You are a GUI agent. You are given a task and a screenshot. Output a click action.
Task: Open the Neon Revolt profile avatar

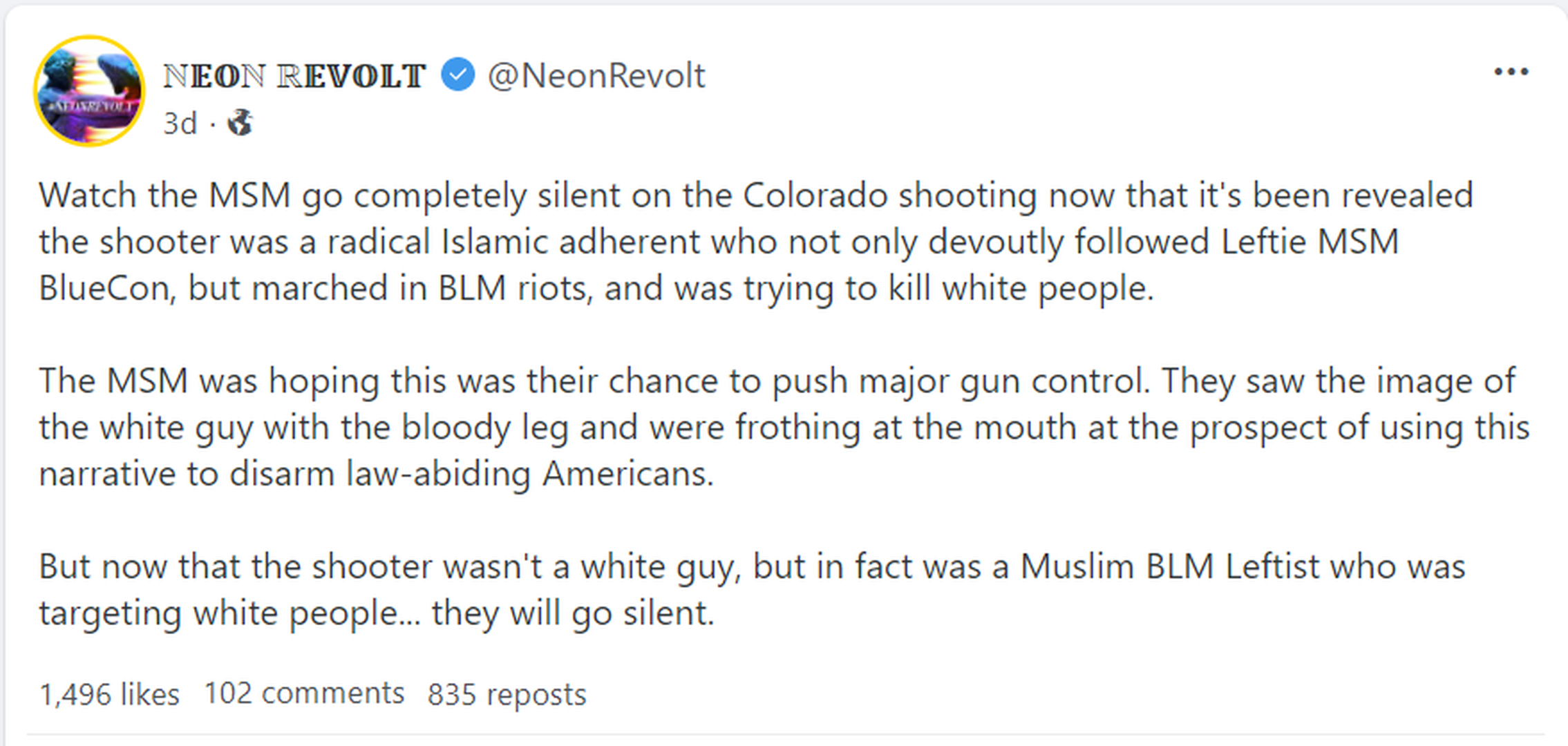89,90
